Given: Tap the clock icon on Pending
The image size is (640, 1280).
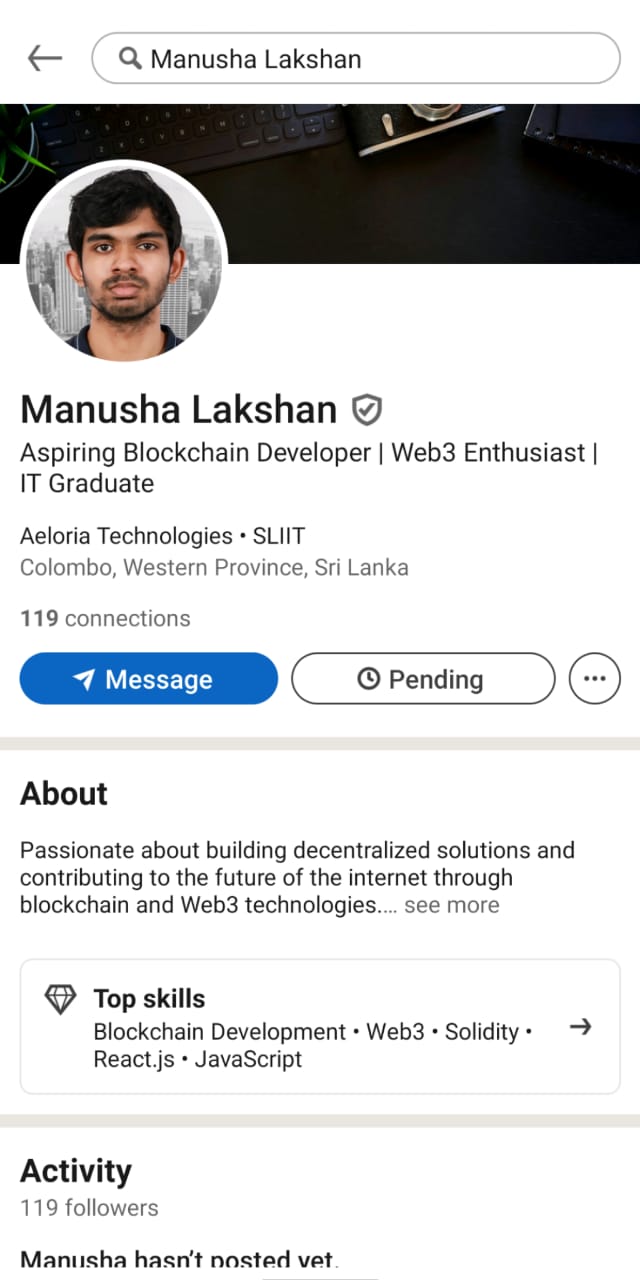Looking at the screenshot, I should click(x=369, y=679).
